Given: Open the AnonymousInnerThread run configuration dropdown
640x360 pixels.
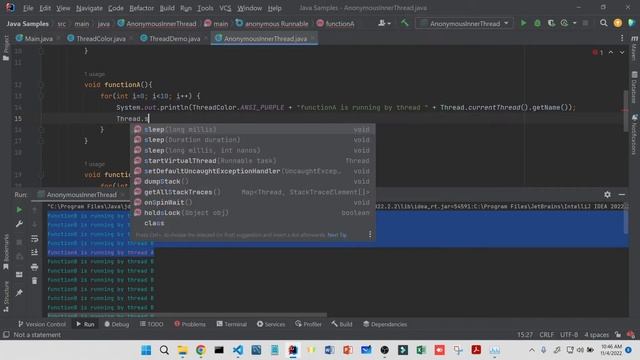Looking at the screenshot, I should (464, 24).
